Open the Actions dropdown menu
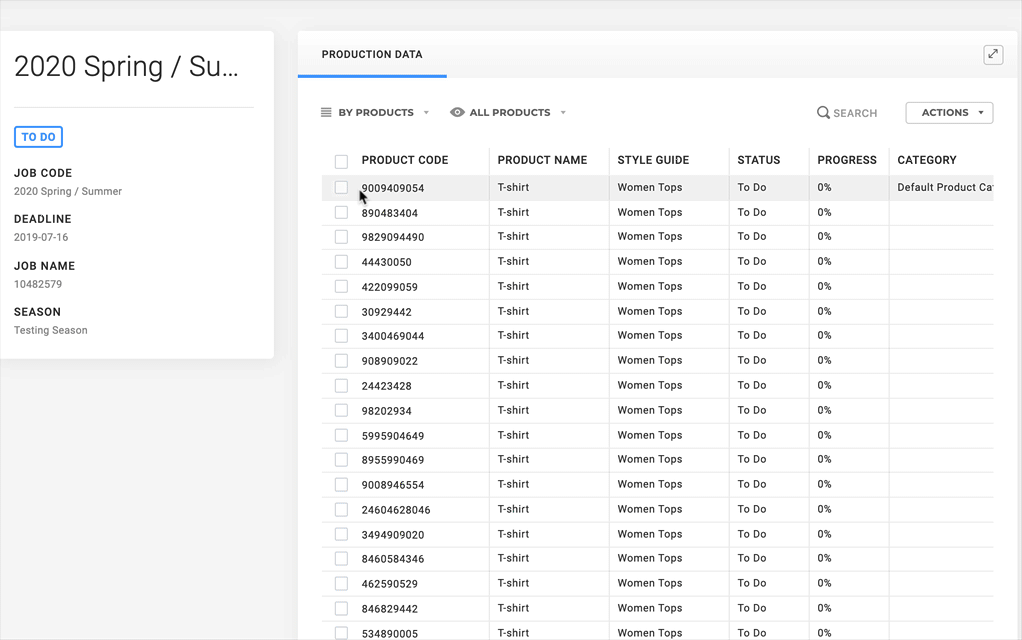The width and height of the screenshot is (1022, 640). pyautogui.click(x=949, y=113)
